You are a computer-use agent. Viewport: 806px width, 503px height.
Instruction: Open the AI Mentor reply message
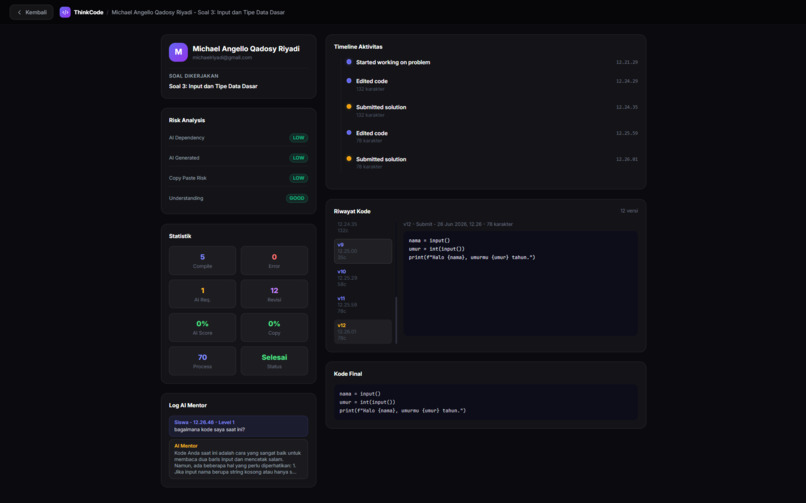[239, 459]
